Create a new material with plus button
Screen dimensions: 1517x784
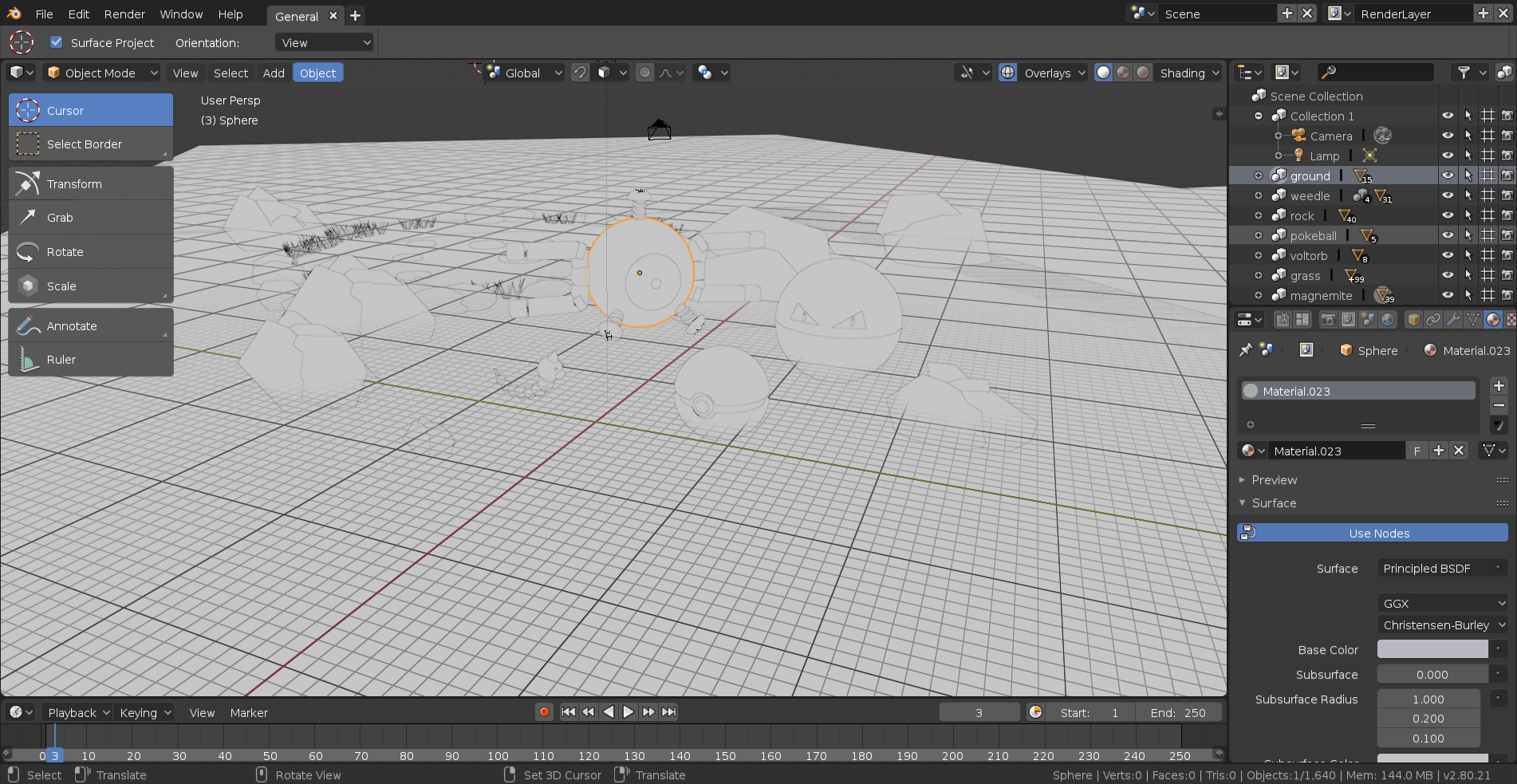click(x=1439, y=451)
